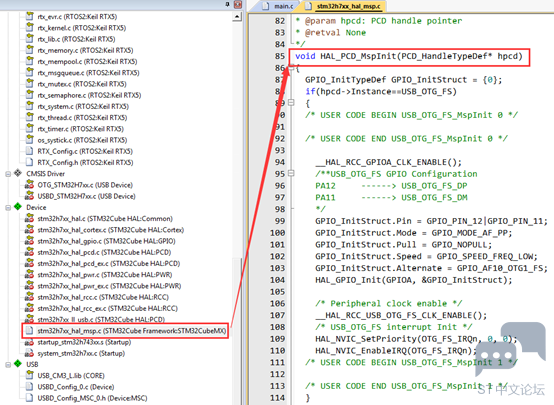554x405 pixels.
Task: Collapse the CMSIS Driver group
Action: [8, 174]
